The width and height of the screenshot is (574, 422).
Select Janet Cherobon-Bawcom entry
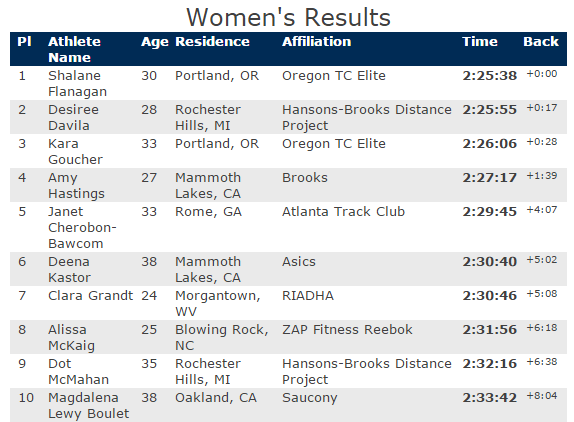tap(82, 228)
